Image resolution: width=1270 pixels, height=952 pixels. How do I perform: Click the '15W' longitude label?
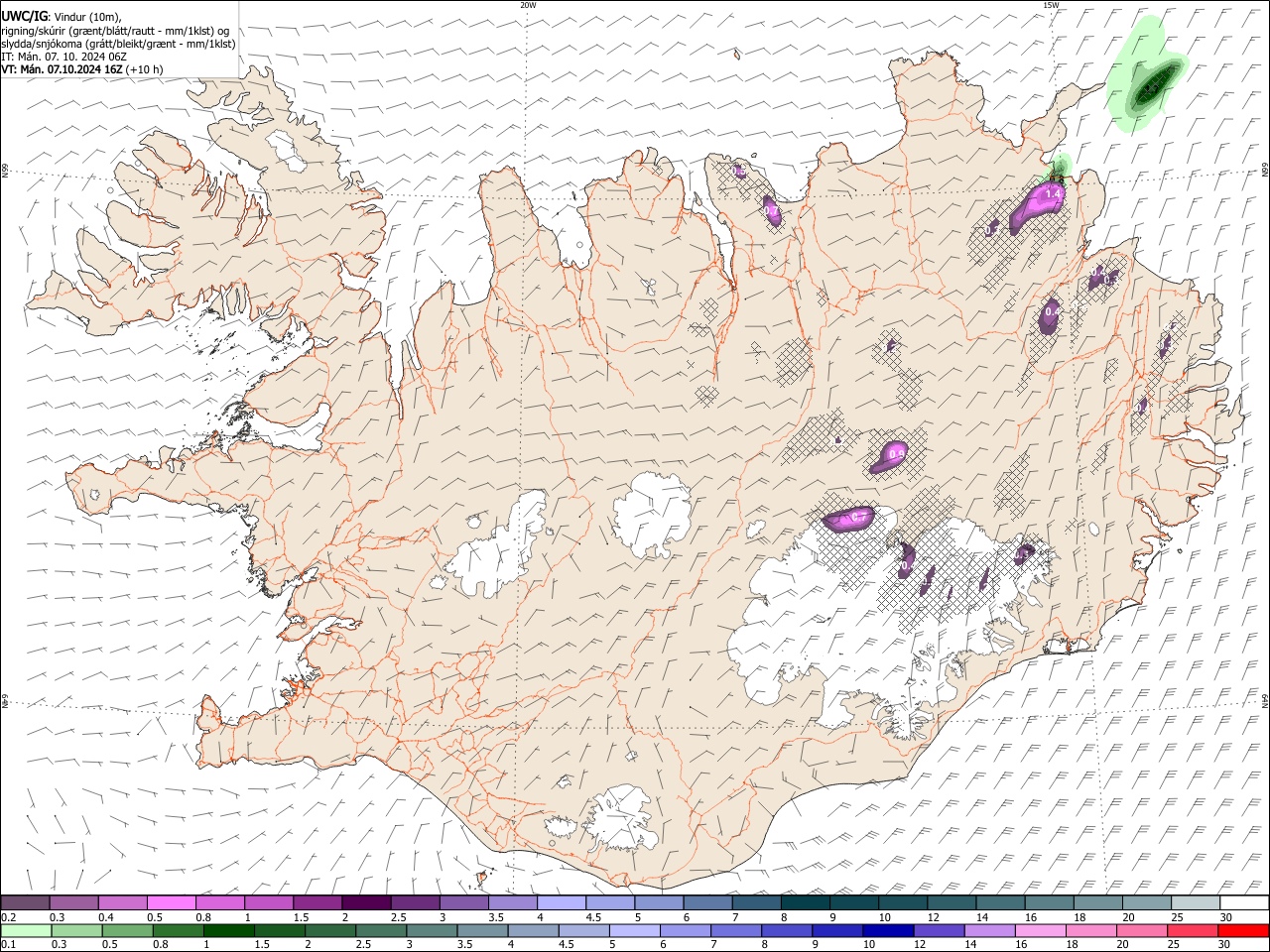click(1050, 5)
